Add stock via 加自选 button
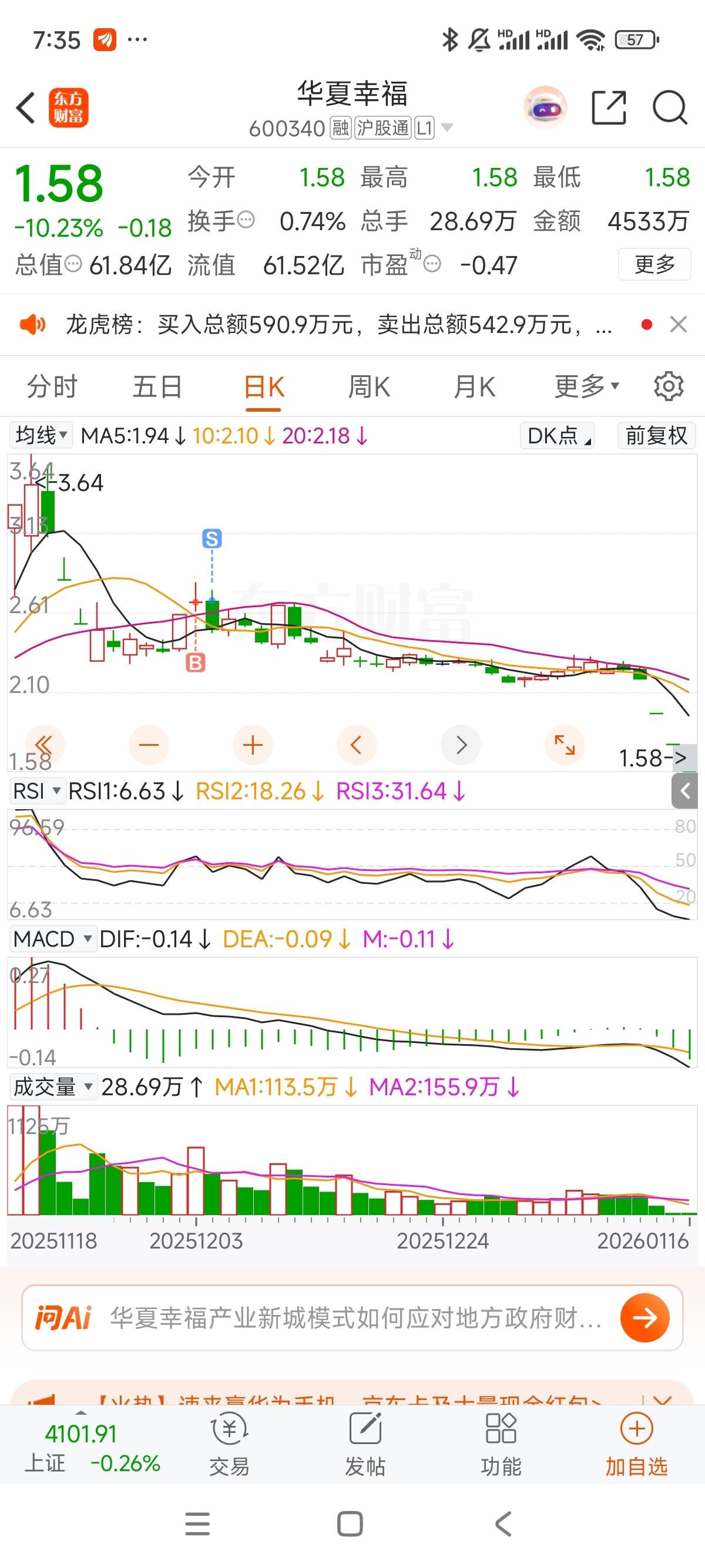Image resolution: width=705 pixels, height=1568 pixels. pyautogui.click(x=637, y=1446)
